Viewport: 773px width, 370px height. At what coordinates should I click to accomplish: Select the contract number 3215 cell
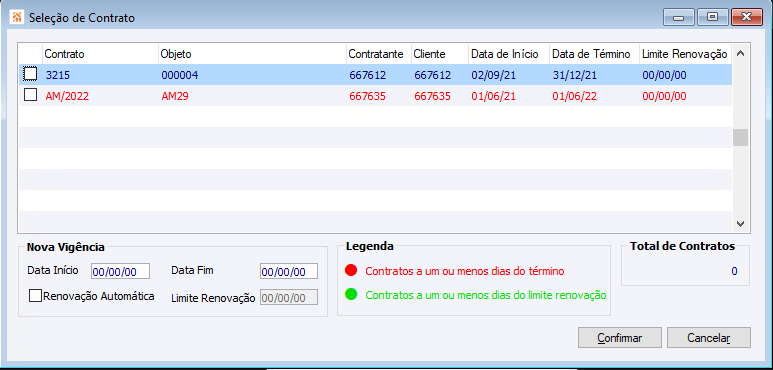coord(57,75)
